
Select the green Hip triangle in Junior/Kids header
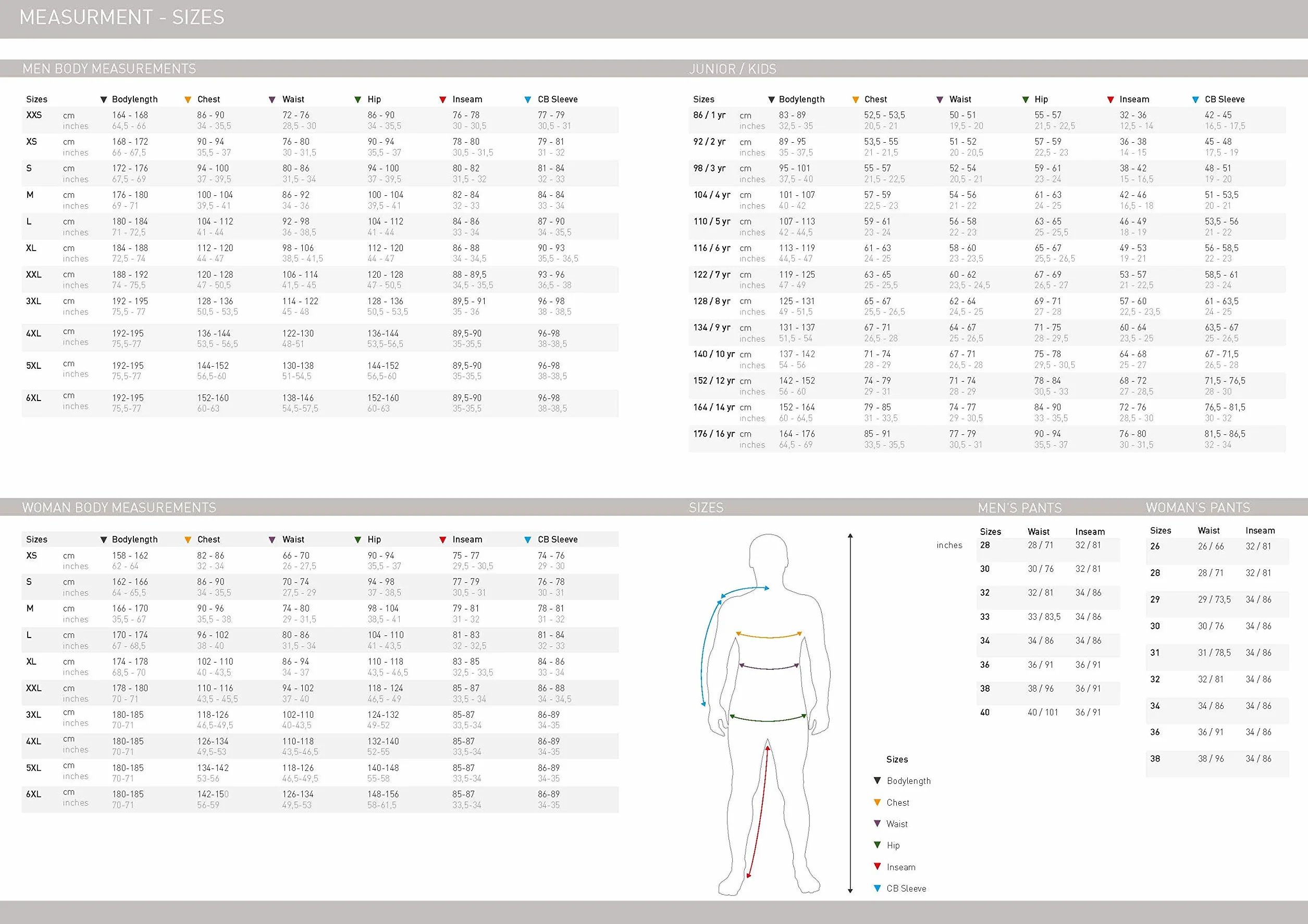pos(1026,99)
